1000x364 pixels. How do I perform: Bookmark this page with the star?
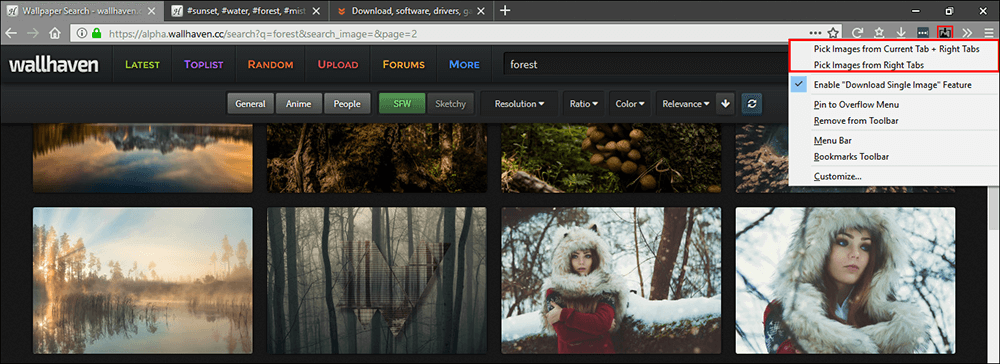click(833, 33)
